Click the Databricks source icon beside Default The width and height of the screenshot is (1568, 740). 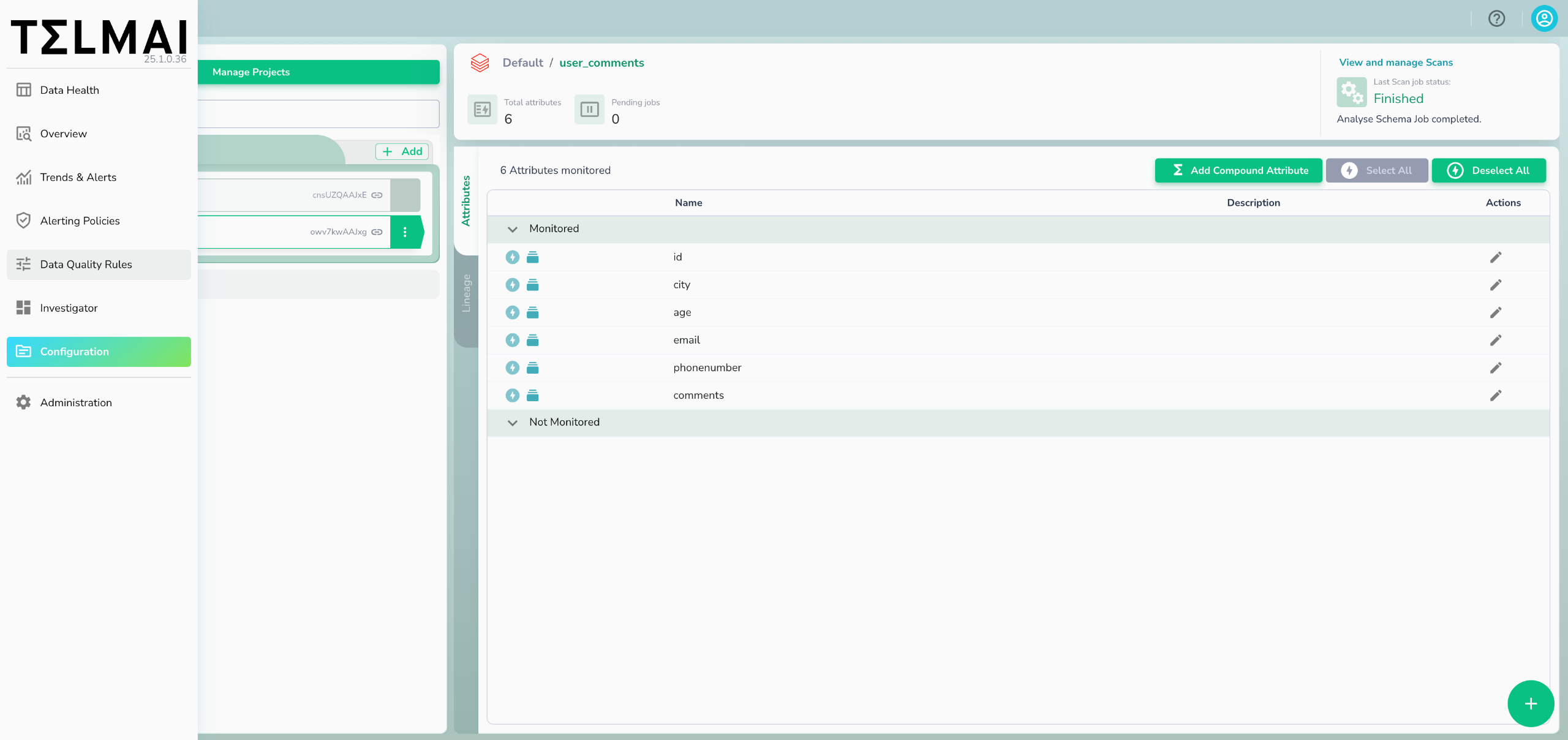(480, 62)
